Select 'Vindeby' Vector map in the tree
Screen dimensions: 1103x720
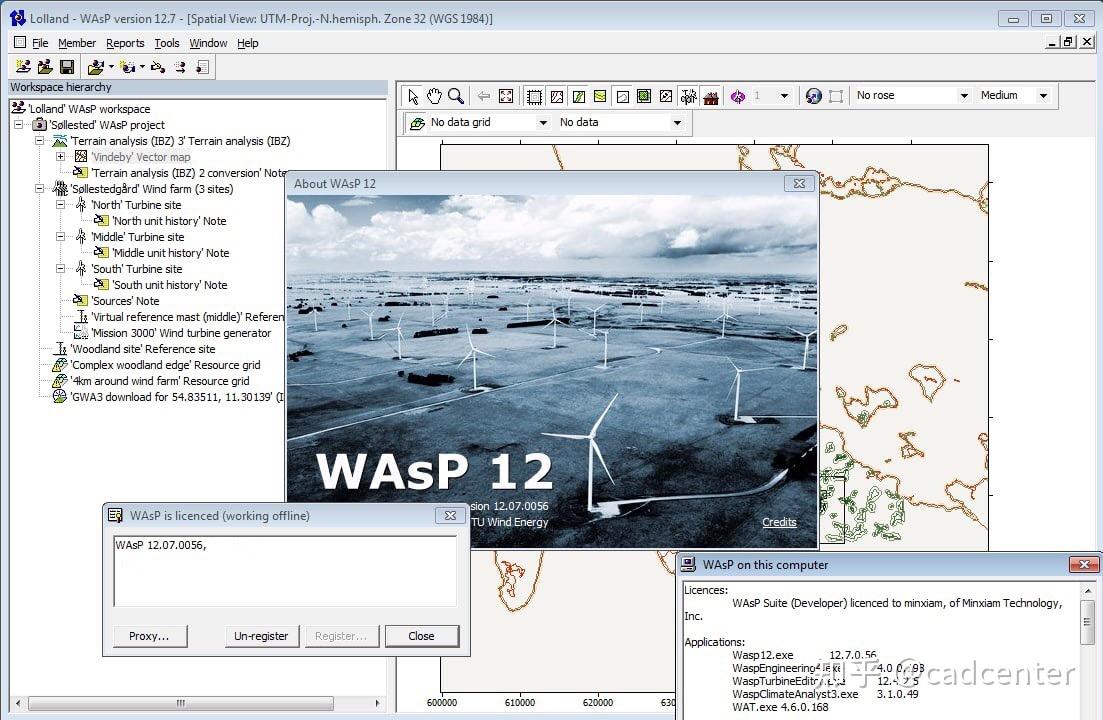(x=141, y=156)
